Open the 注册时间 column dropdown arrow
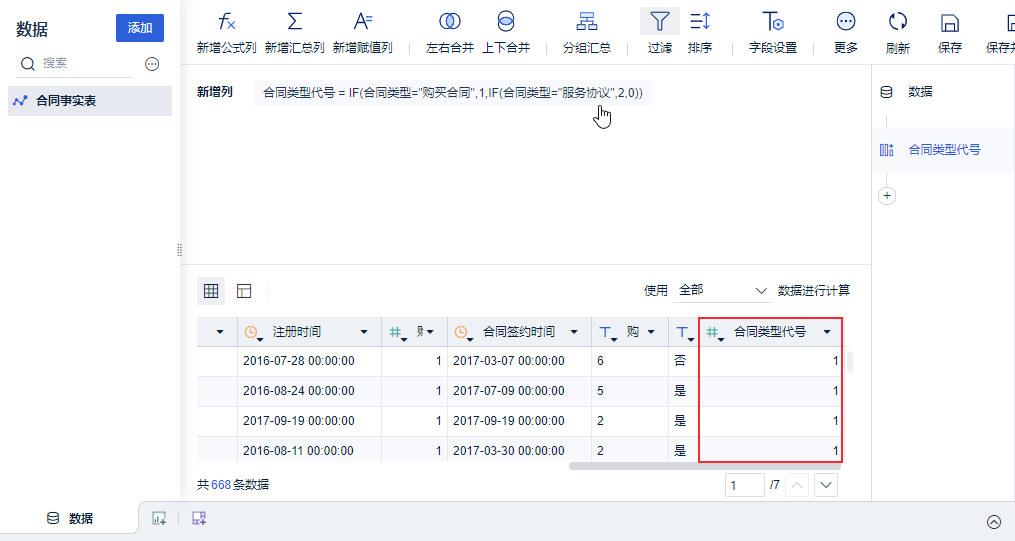 [x=364, y=332]
